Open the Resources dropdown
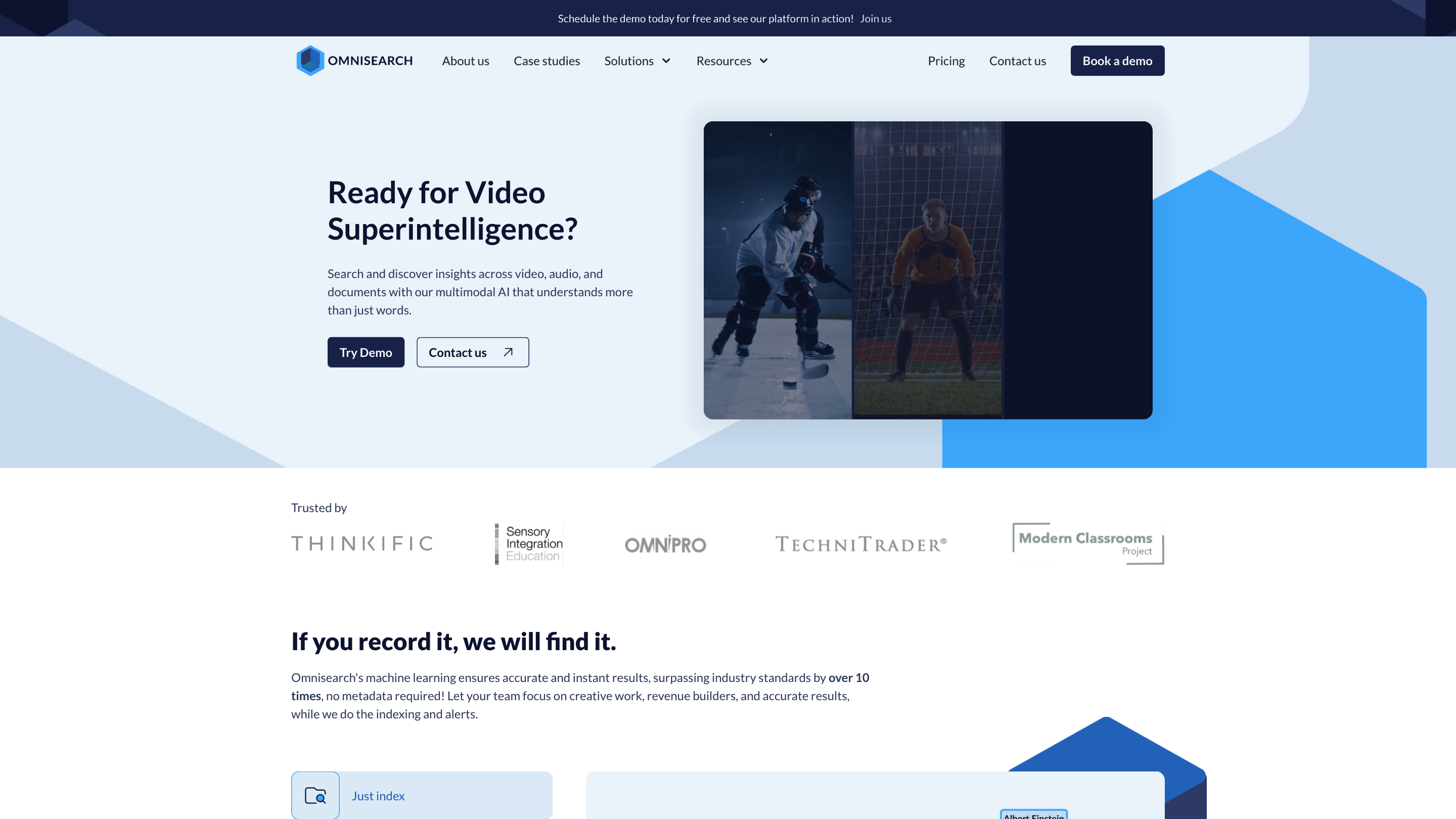The height and width of the screenshot is (819, 1456). click(x=732, y=61)
